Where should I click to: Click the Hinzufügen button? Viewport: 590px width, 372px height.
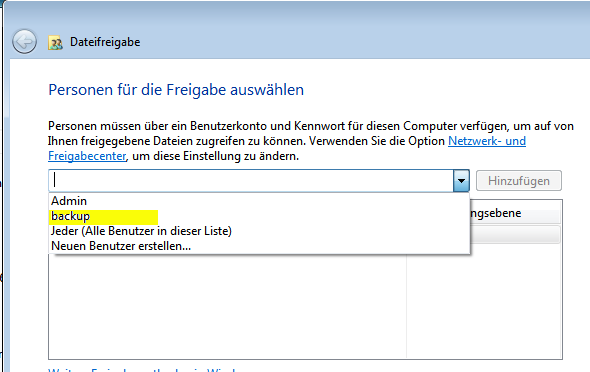point(519,181)
